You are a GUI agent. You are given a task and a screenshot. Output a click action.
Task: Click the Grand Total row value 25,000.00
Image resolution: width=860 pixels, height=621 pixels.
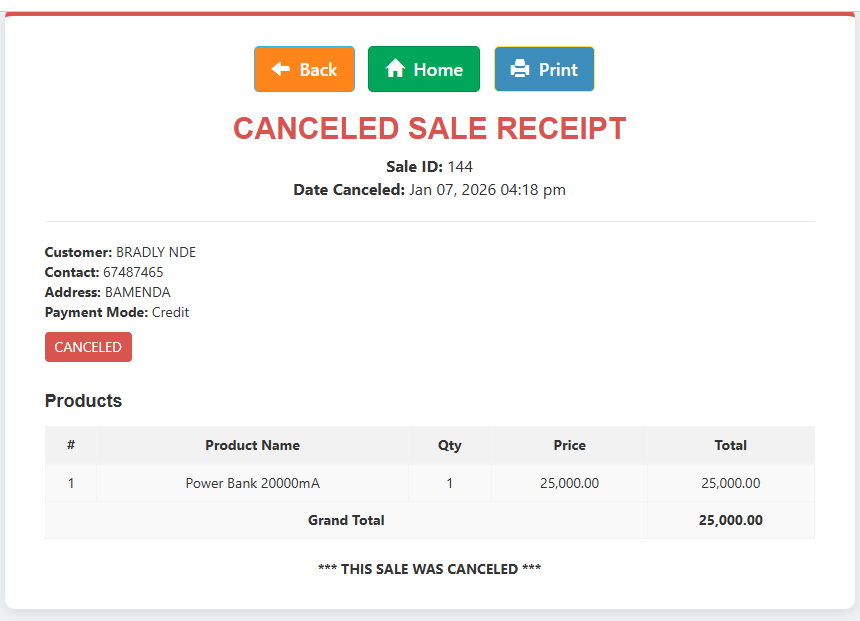tap(730, 520)
